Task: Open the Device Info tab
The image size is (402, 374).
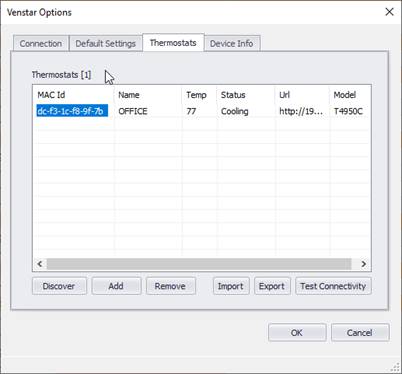Action: click(x=232, y=43)
